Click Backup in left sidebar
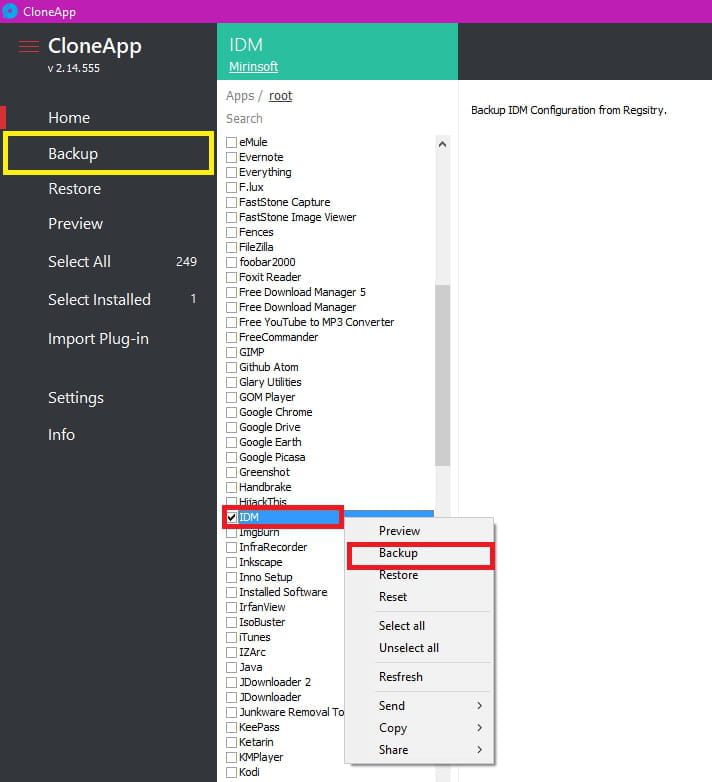Screen dimensions: 712x782 point(73,154)
